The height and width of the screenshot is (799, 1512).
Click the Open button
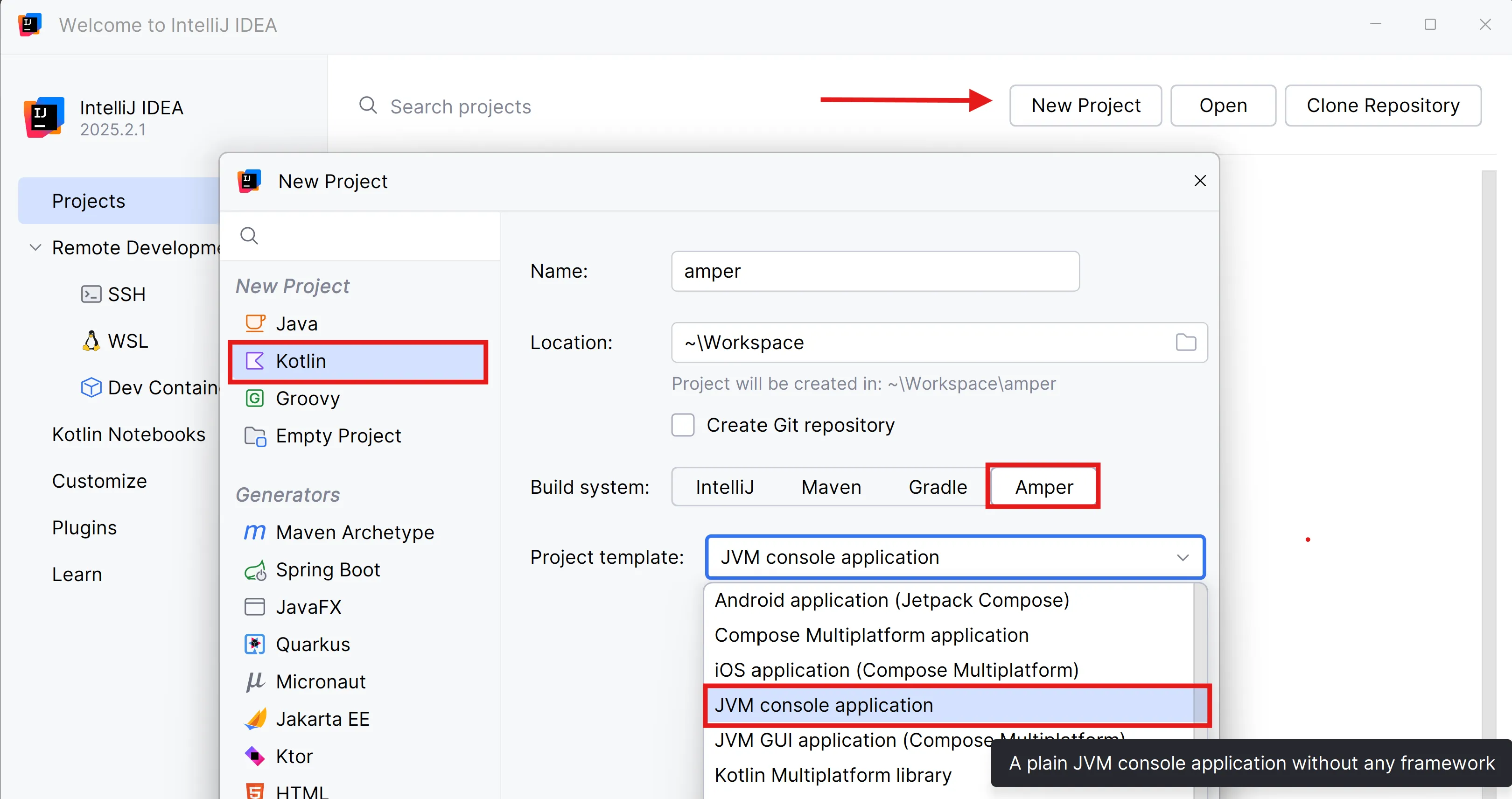[1223, 105]
